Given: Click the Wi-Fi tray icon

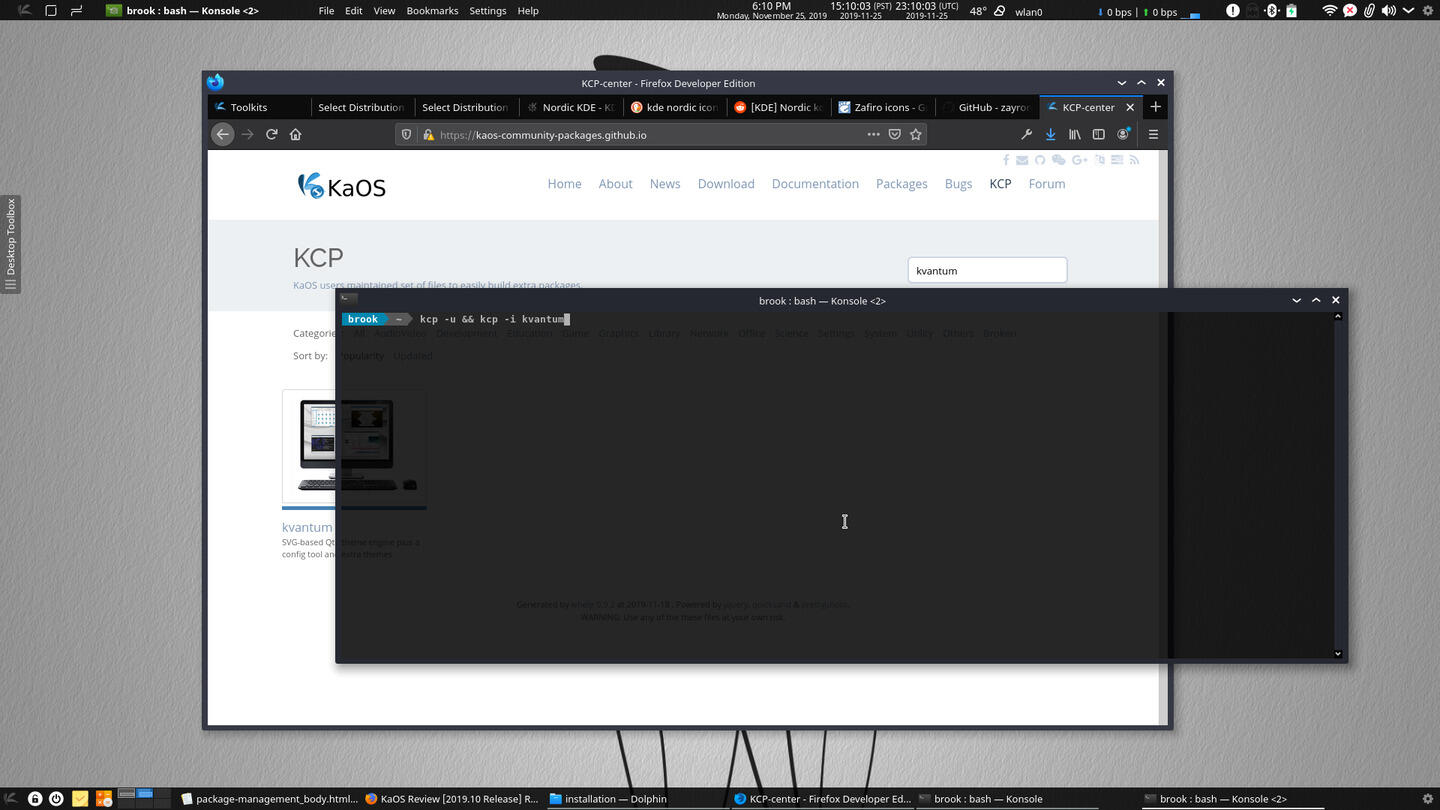Looking at the screenshot, I should pyautogui.click(x=1329, y=11).
